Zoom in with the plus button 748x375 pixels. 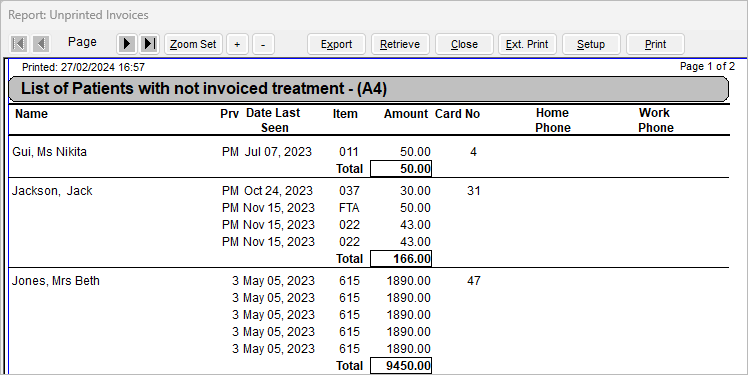237,44
